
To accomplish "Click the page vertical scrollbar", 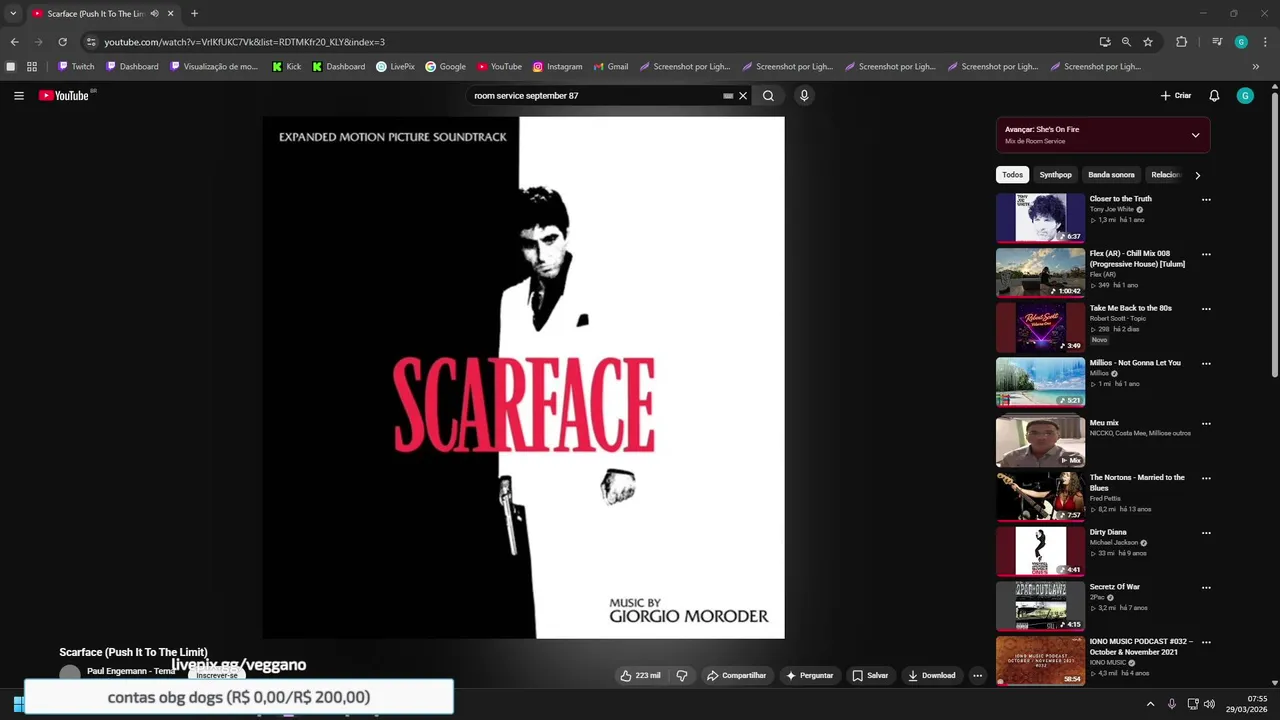I will (1275, 235).
